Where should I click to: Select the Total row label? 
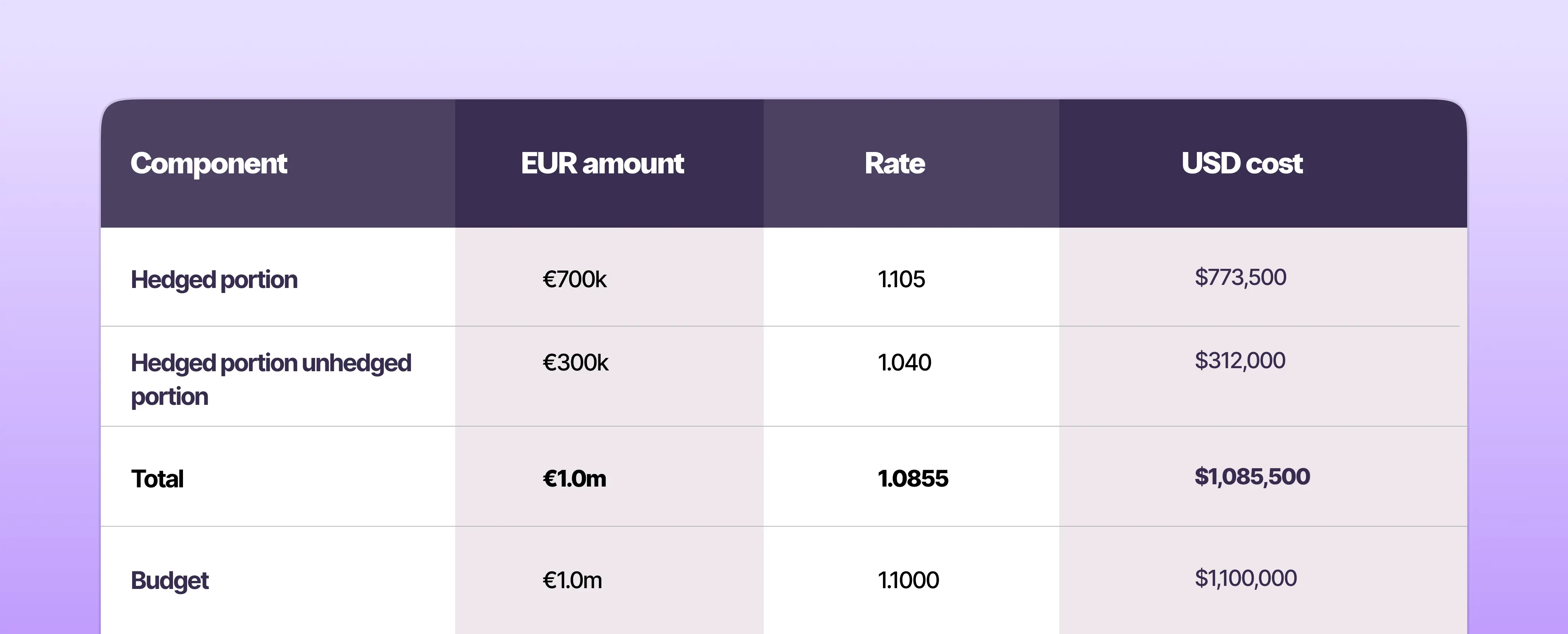click(x=157, y=479)
